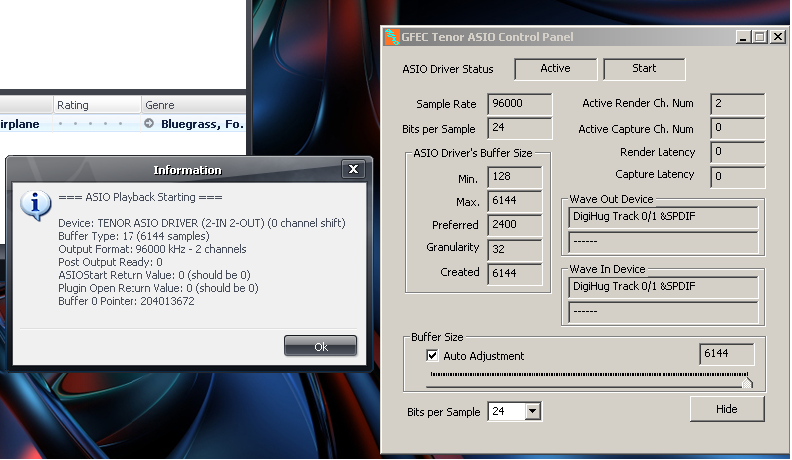The image size is (792, 460).
Task: Click the arrow icon beside the Bluegrass genre
Action: (x=149, y=123)
